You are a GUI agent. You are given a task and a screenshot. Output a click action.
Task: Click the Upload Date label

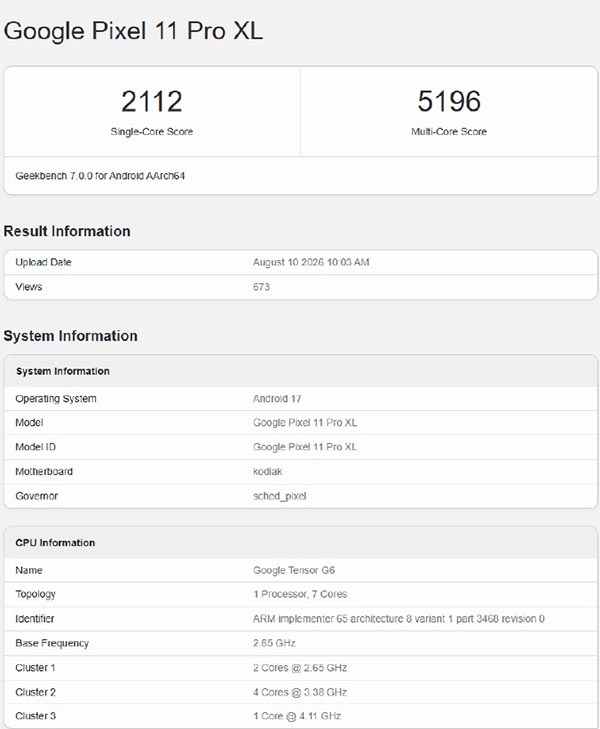coord(43,262)
